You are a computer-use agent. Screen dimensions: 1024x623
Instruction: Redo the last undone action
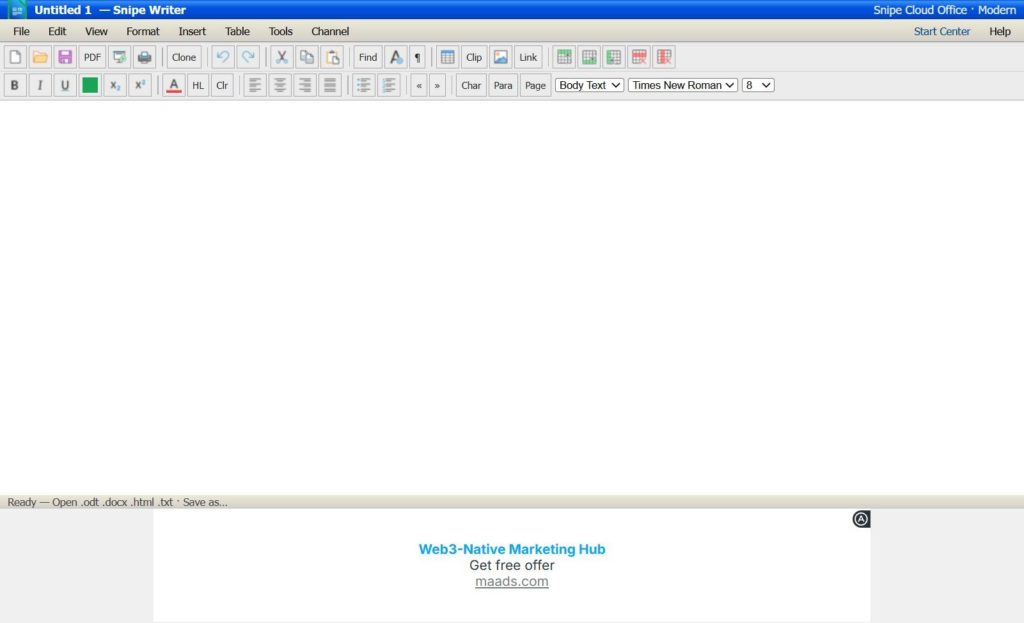(x=248, y=57)
